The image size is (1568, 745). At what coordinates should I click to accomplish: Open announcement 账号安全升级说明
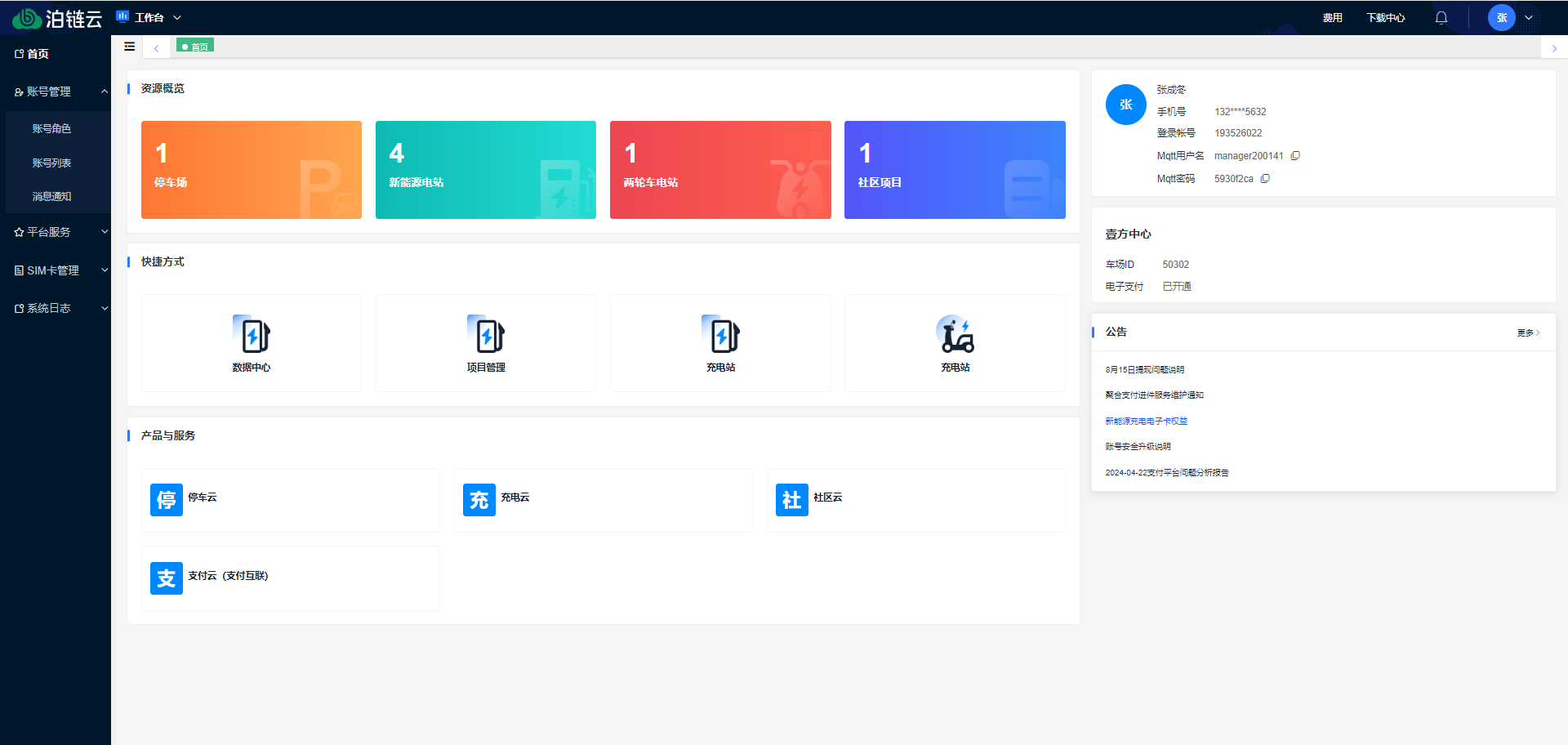point(1138,447)
